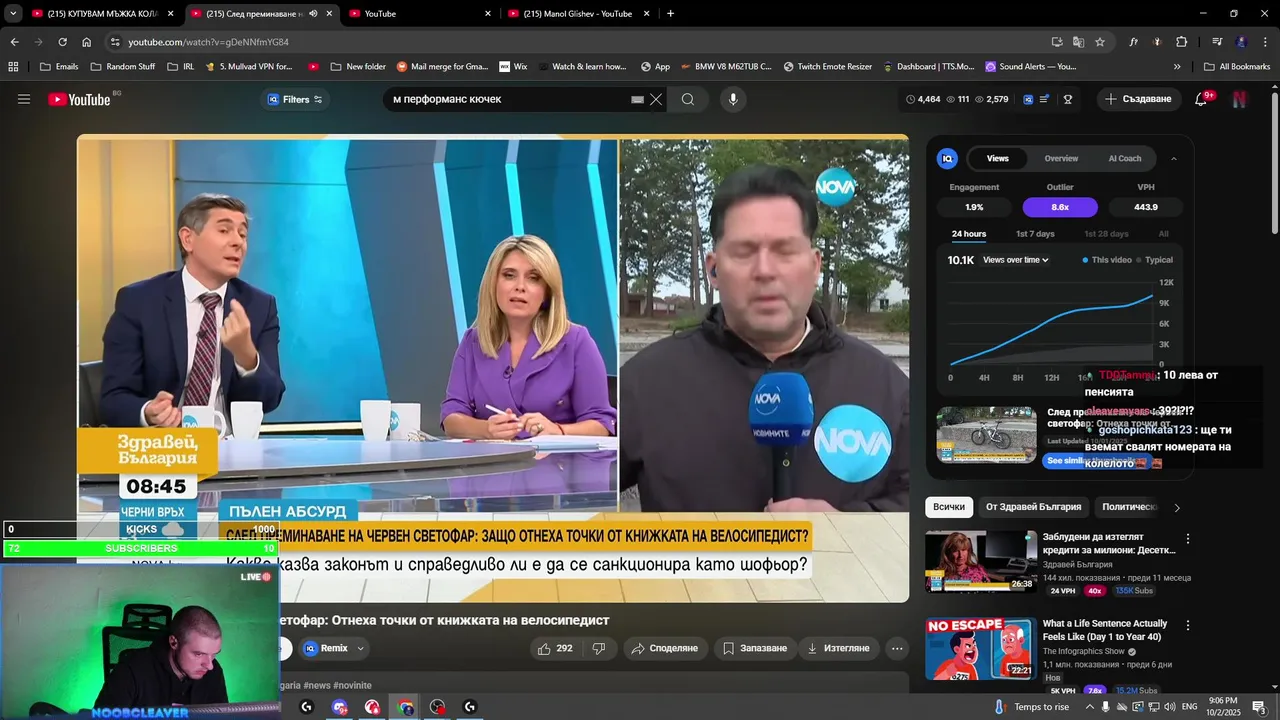This screenshot has height=720, width=1280.
Task: Open the notifications bell with 9+ badge
Action: [1202, 99]
